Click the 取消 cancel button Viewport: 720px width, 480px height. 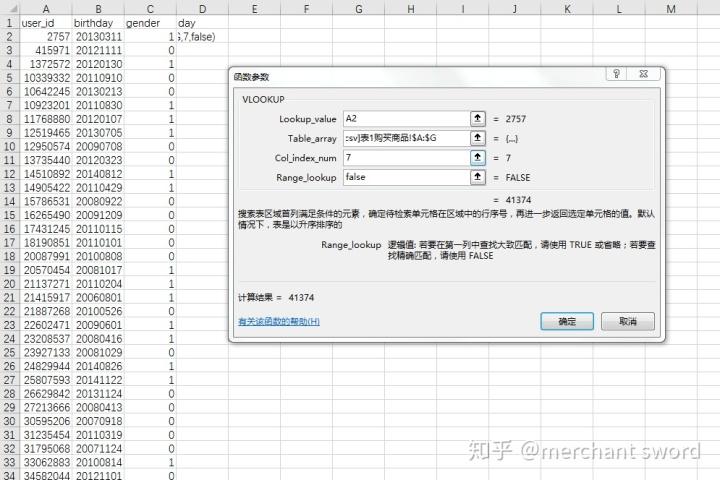628,321
